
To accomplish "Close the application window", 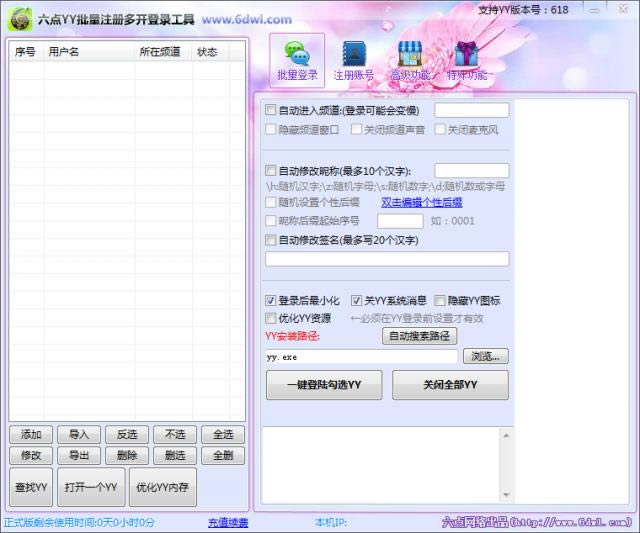I will coord(623,9).
